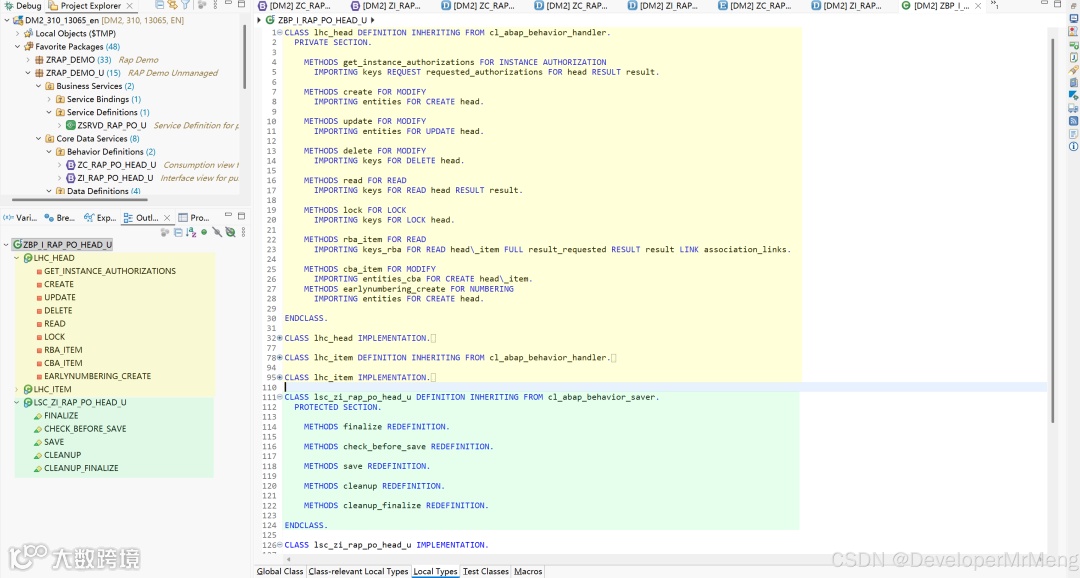Expand Local Objects ($TMP) node

click(x=18, y=33)
